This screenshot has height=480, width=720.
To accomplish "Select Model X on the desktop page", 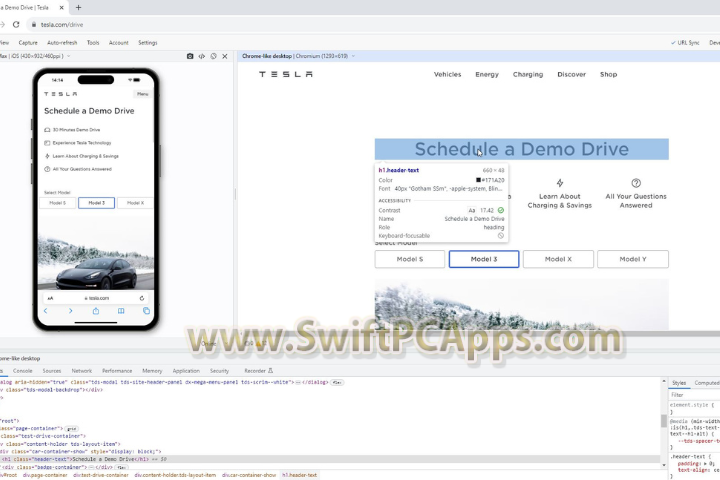I will (558, 259).
